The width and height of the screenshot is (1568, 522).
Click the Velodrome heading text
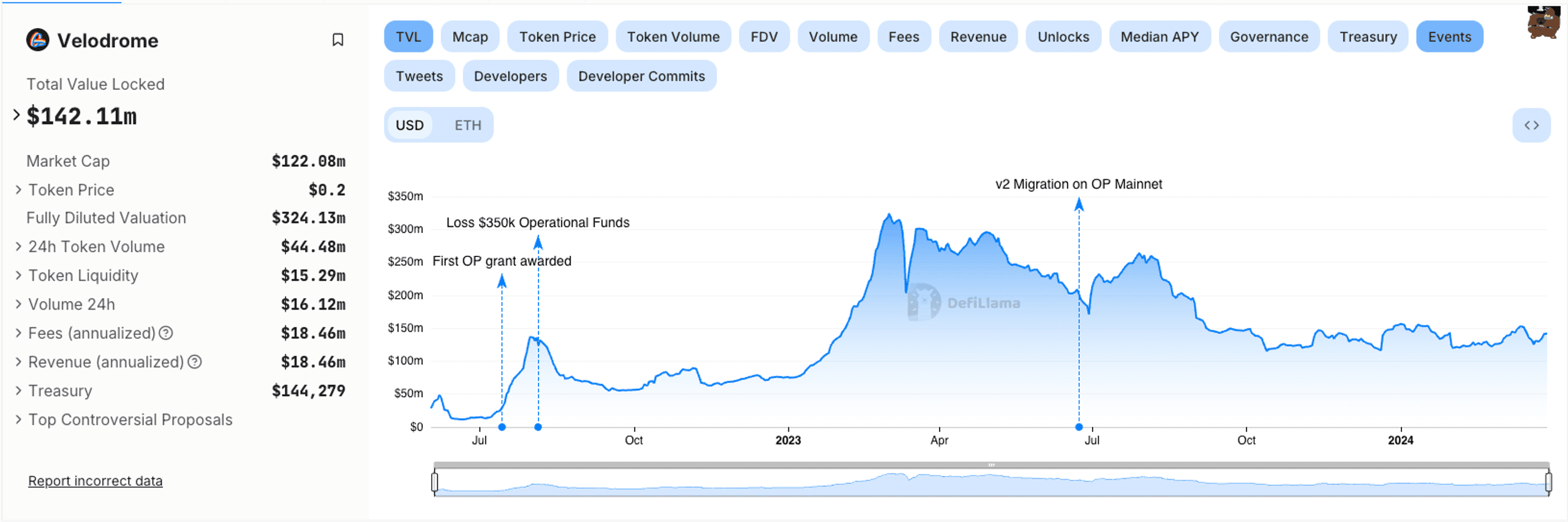coord(108,40)
